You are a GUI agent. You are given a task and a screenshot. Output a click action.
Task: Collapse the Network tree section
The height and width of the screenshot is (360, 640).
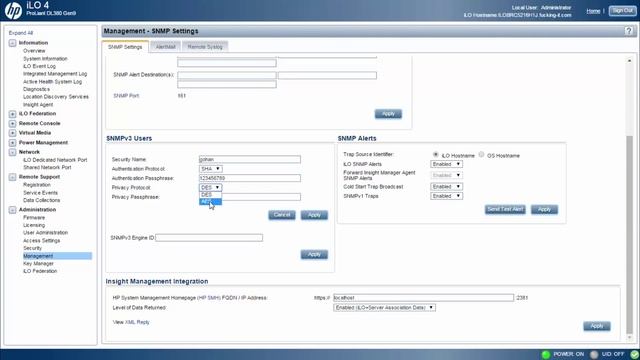pos(12,152)
